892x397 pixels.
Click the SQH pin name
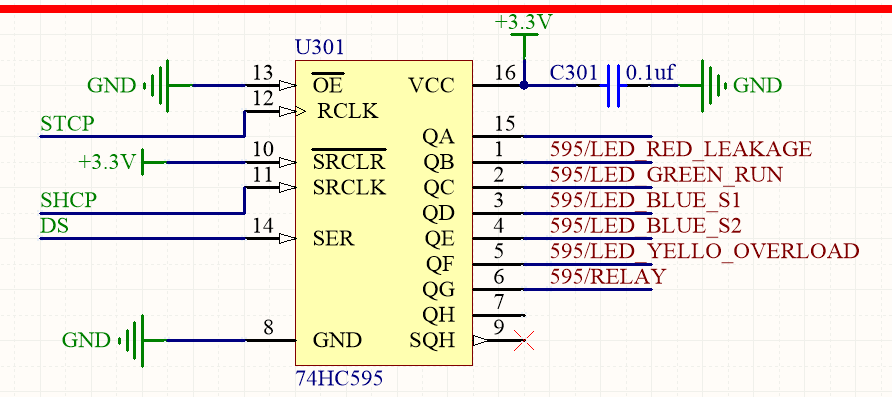[432, 340]
